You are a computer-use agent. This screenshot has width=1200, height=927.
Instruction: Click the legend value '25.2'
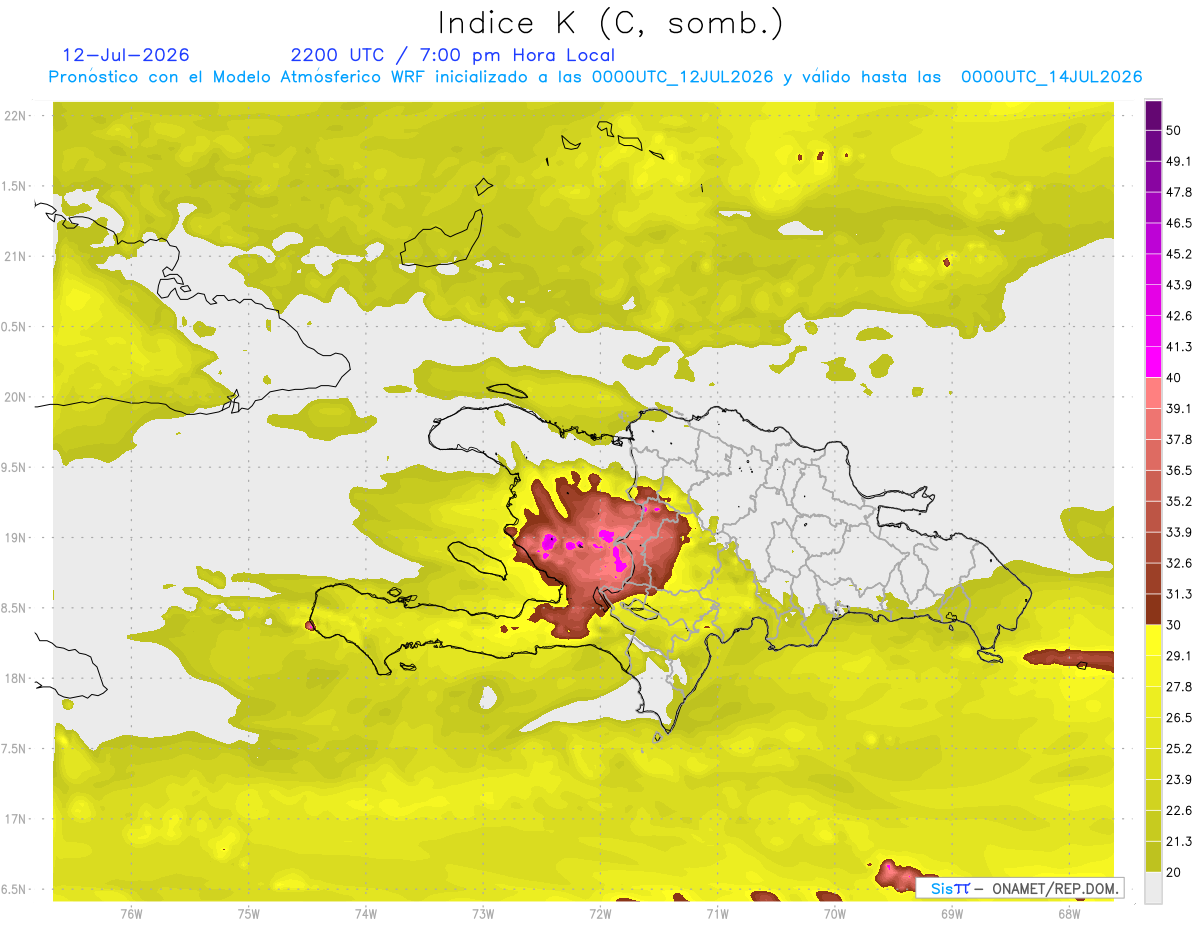coord(1179,749)
